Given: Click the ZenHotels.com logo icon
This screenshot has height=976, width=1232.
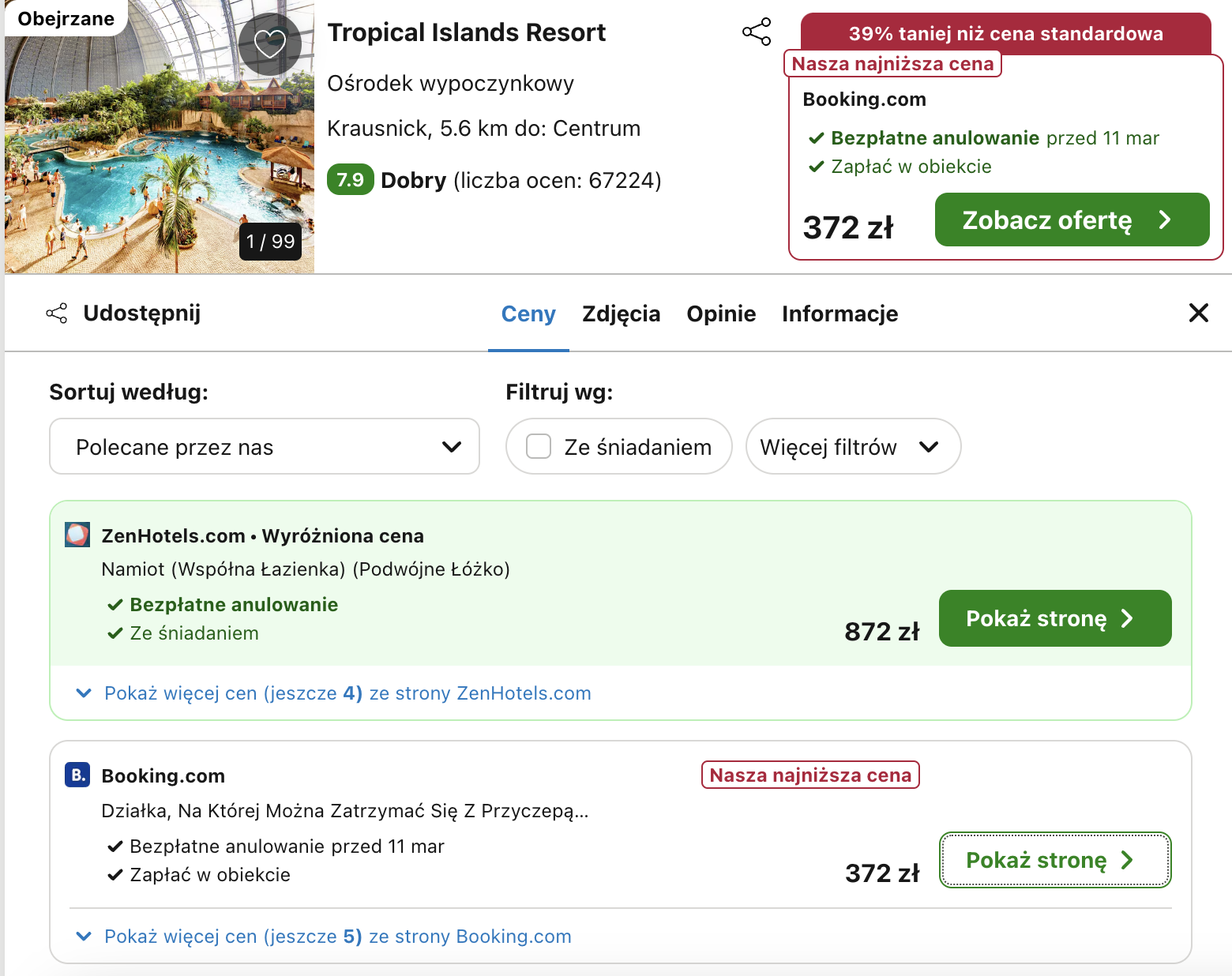Looking at the screenshot, I should click(77, 535).
